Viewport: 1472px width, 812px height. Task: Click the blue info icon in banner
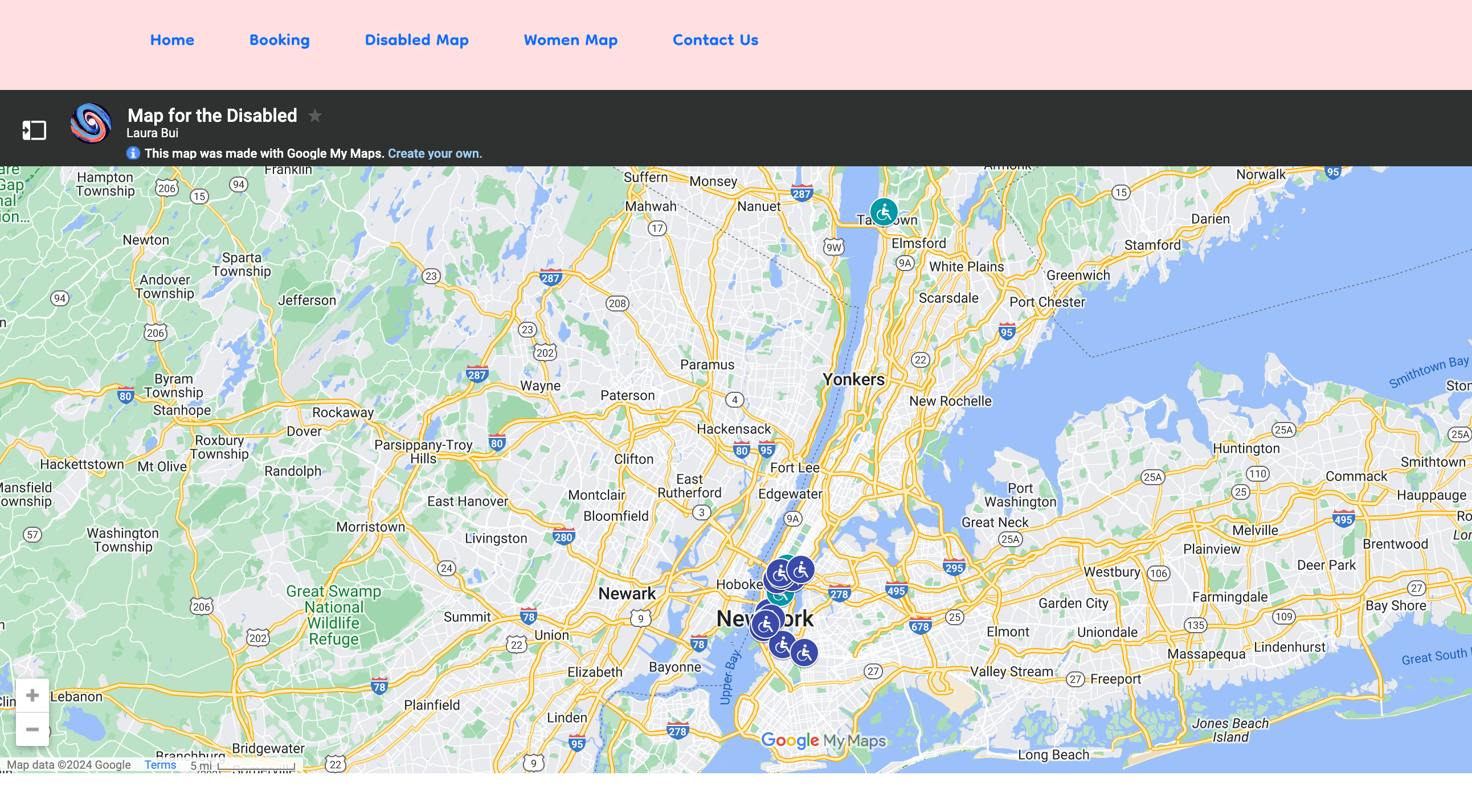point(133,153)
